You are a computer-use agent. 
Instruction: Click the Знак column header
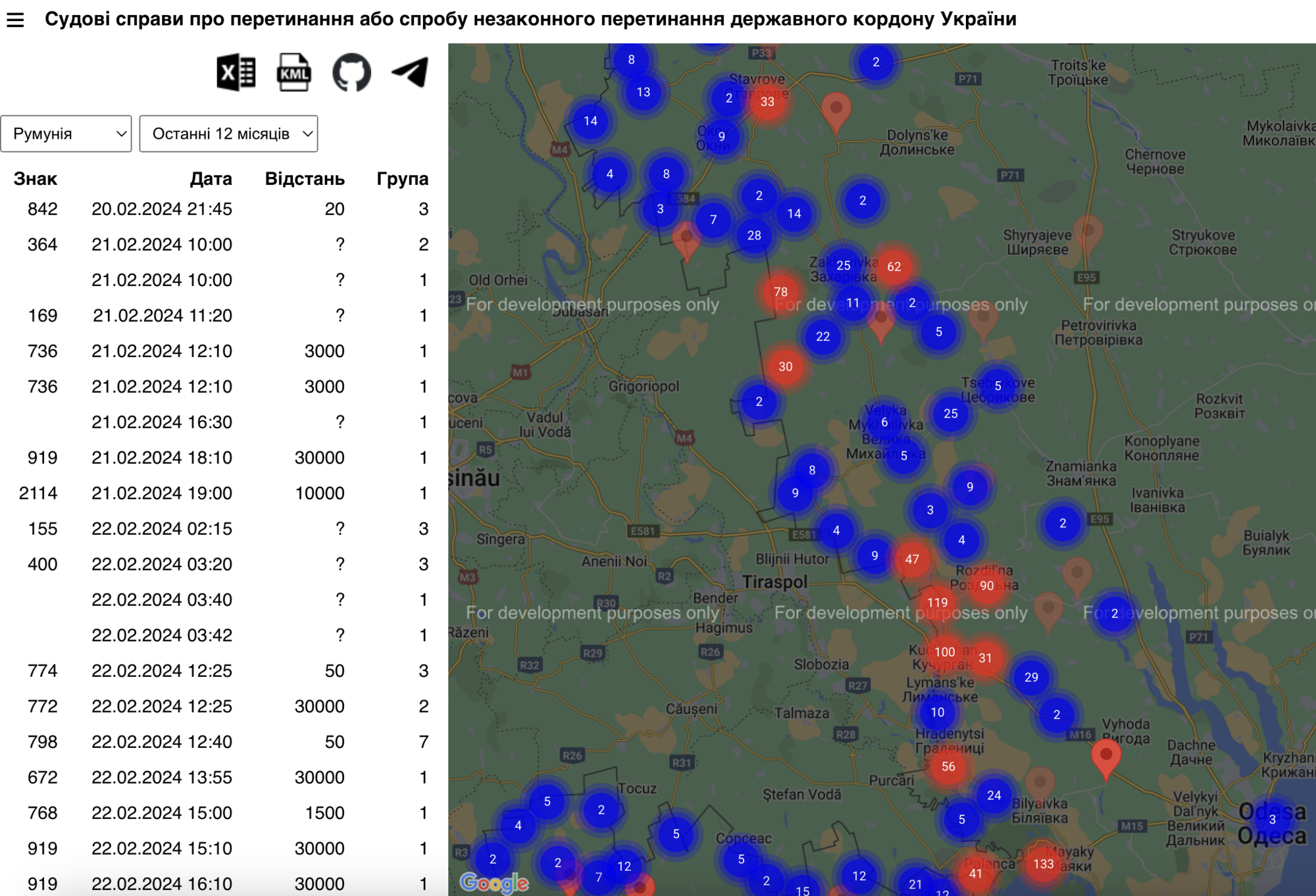point(36,178)
